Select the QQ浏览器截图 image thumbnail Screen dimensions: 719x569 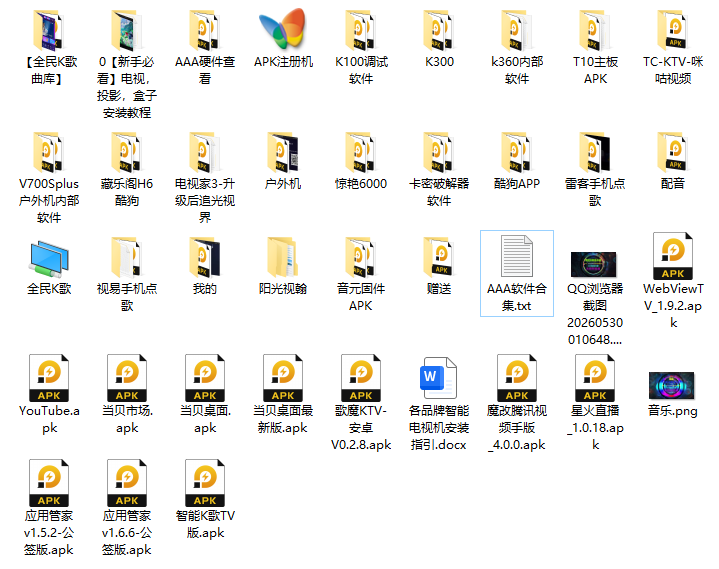(594, 265)
